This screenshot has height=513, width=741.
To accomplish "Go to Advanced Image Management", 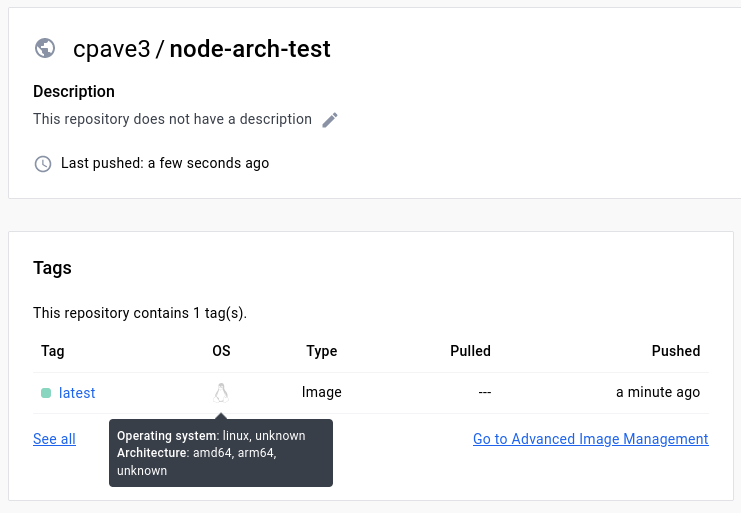I will [x=590, y=439].
